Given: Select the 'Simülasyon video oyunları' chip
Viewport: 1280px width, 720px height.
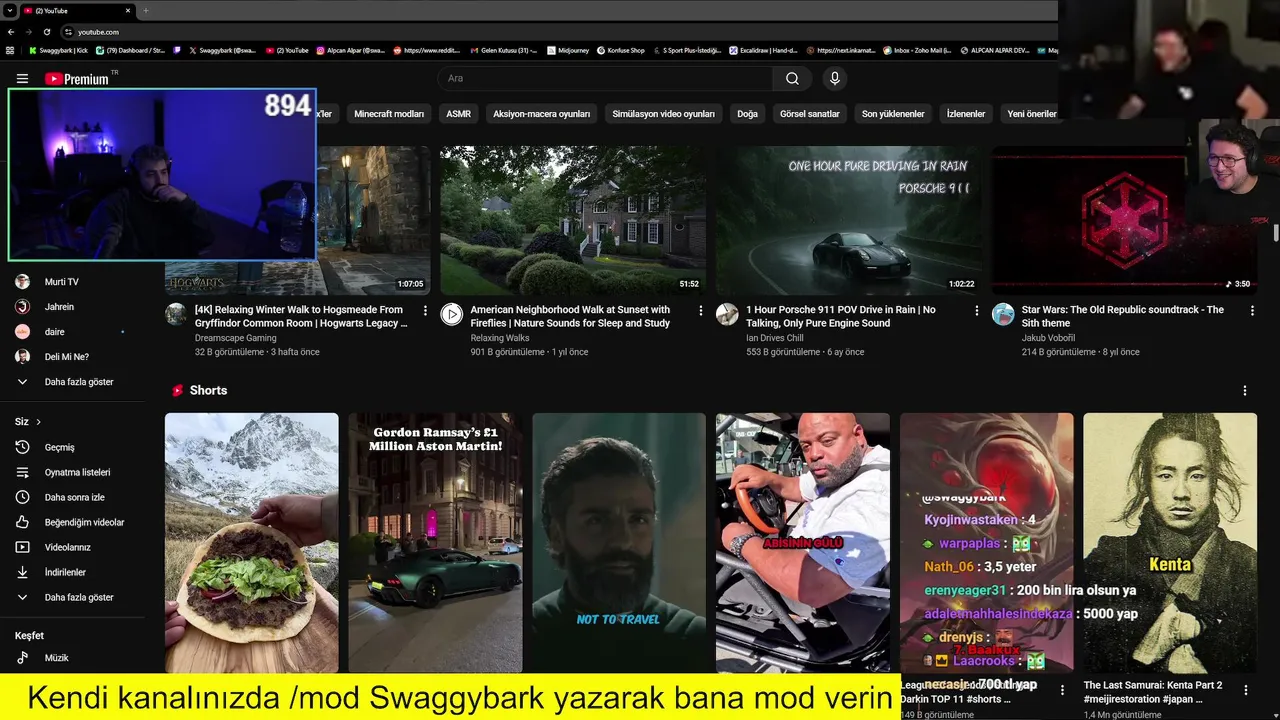Looking at the screenshot, I should pos(663,114).
